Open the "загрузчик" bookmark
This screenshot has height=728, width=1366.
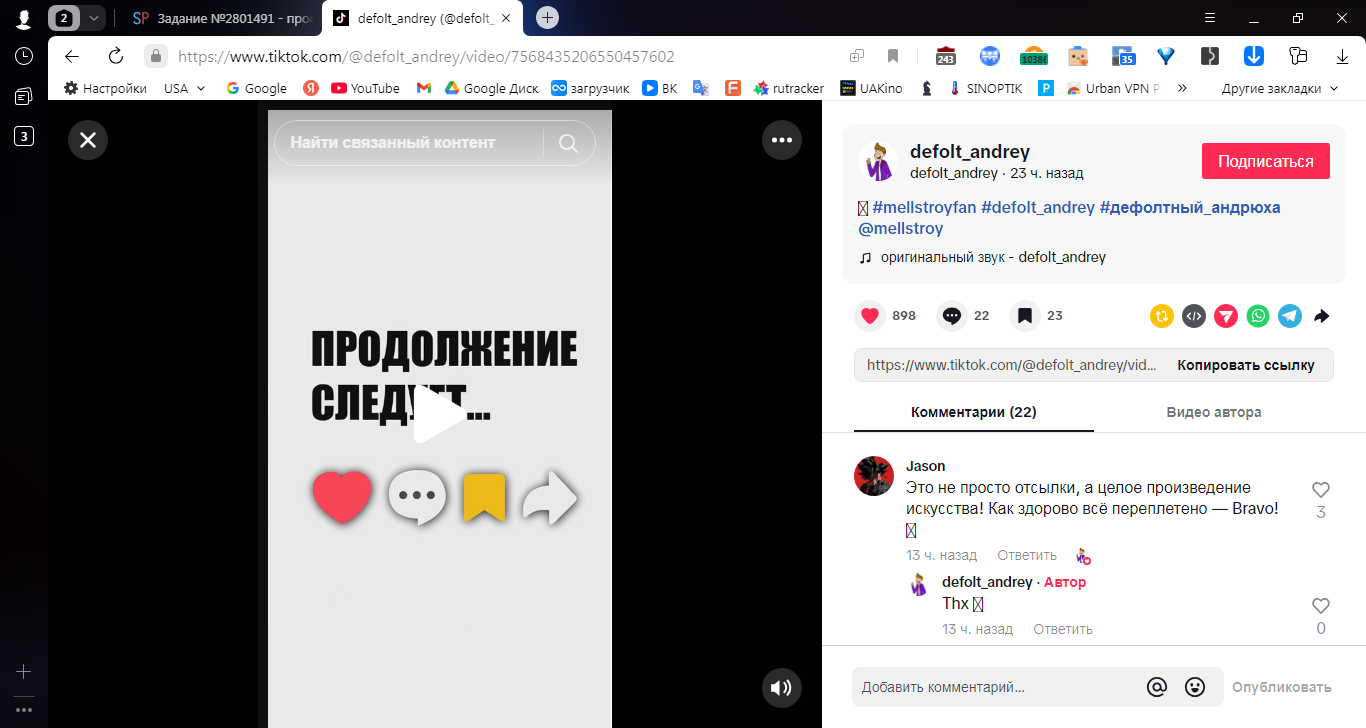coord(591,88)
